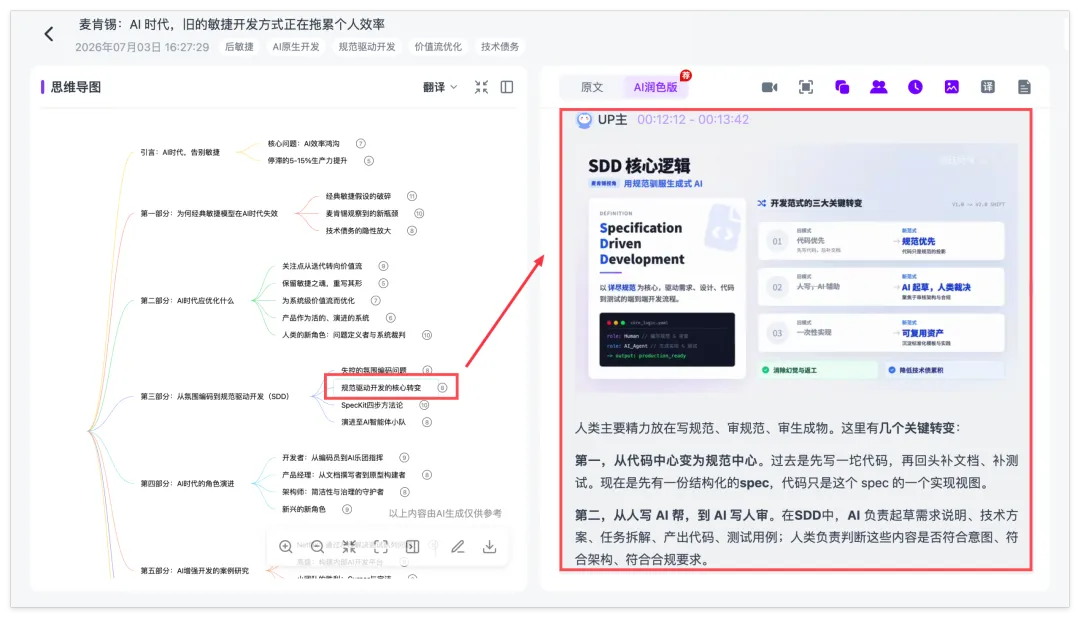
Task: Click the AI原生开发 tag
Action: pyautogui.click(x=295, y=47)
